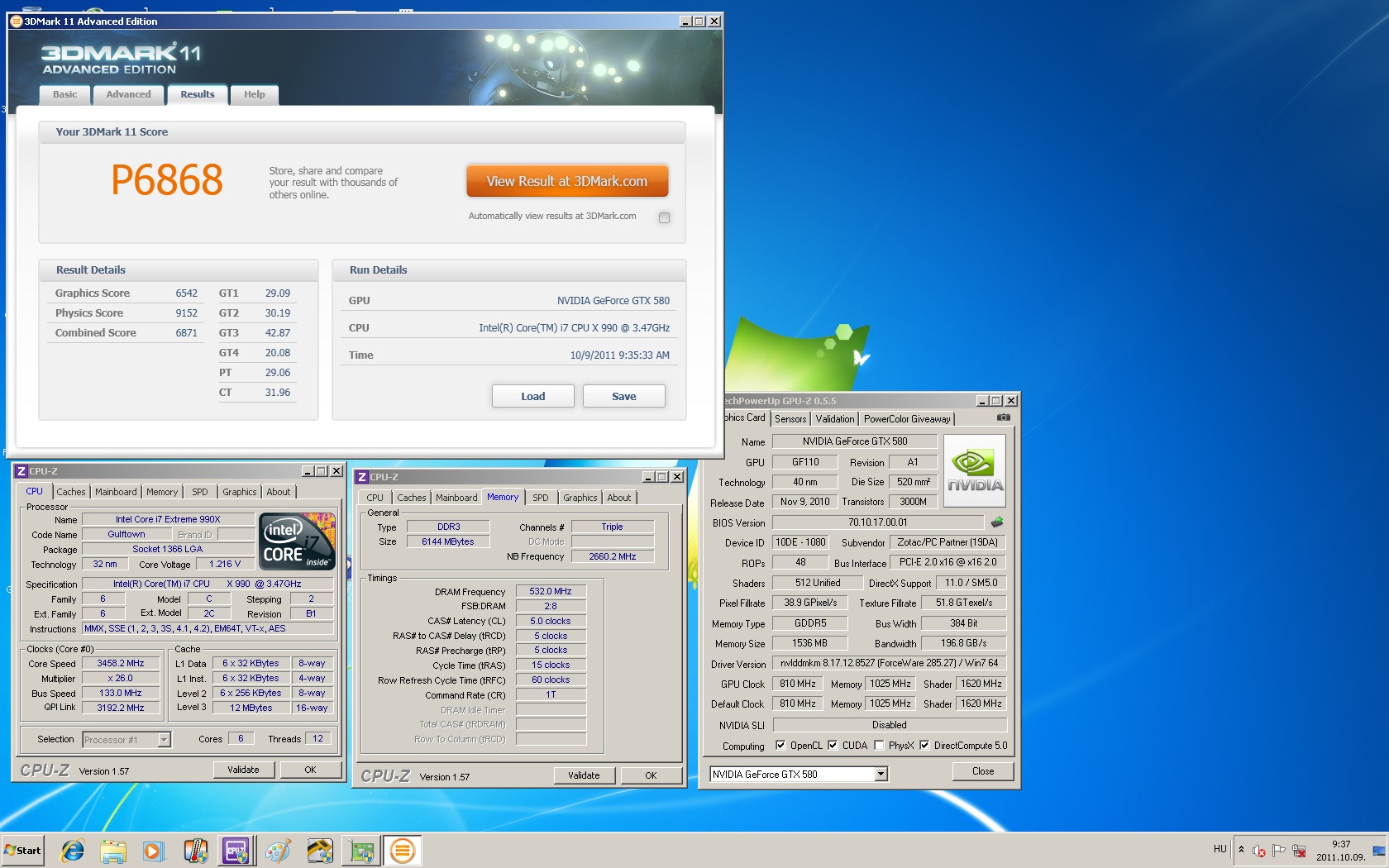
Task: Click the P6868 score value
Action: pyautogui.click(x=167, y=180)
